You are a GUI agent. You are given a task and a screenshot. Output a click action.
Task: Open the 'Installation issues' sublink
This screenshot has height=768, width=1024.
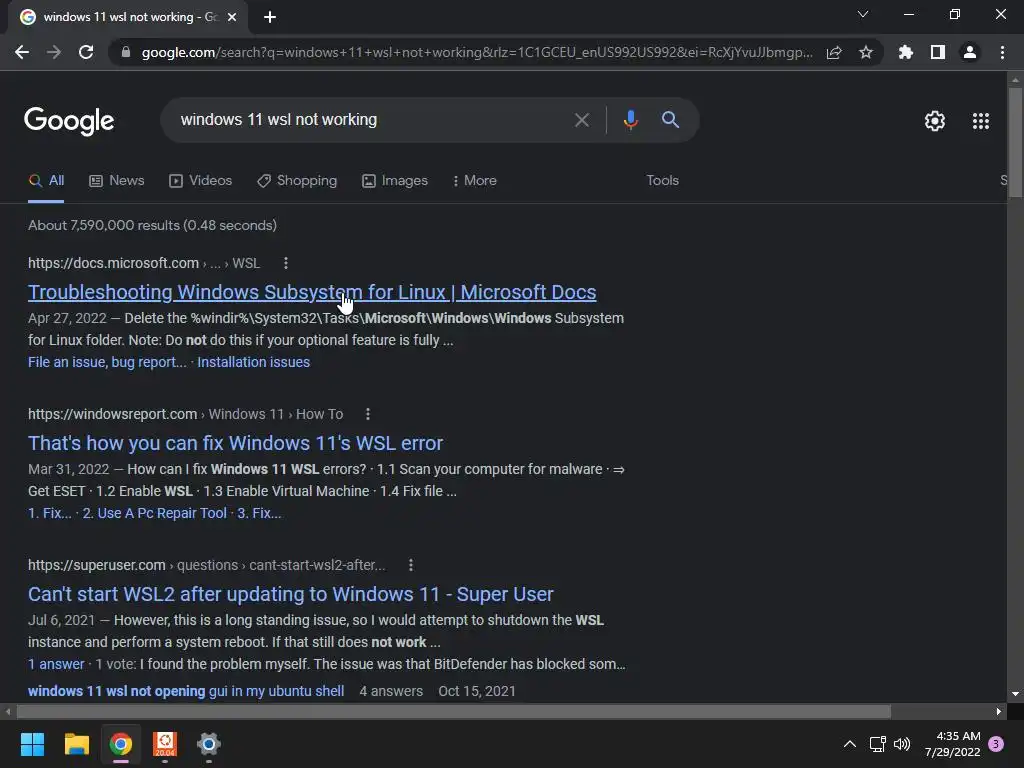point(253,362)
